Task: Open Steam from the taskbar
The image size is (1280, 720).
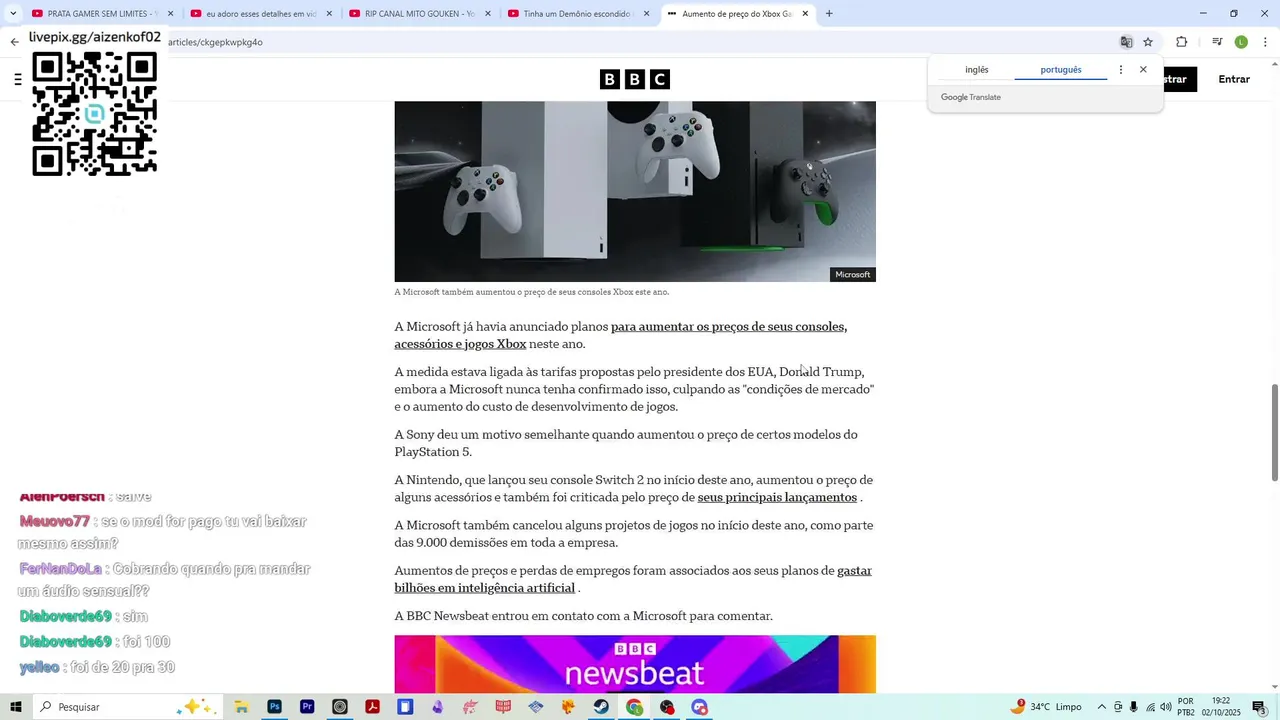Action: [x=601, y=707]
